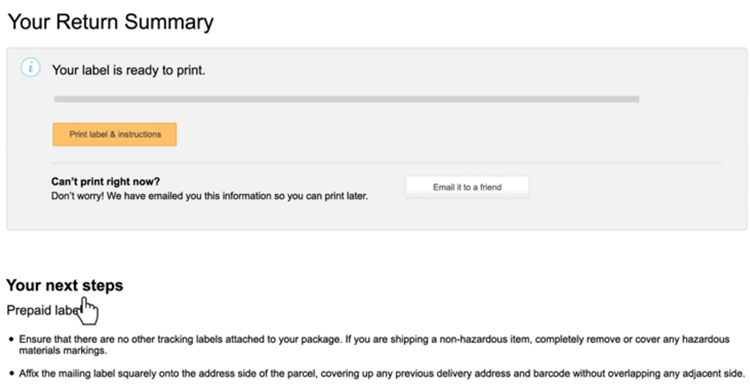Click the second bullet point marker
Viewport: 750px width, 386px height.
click(x=11, y=374)
